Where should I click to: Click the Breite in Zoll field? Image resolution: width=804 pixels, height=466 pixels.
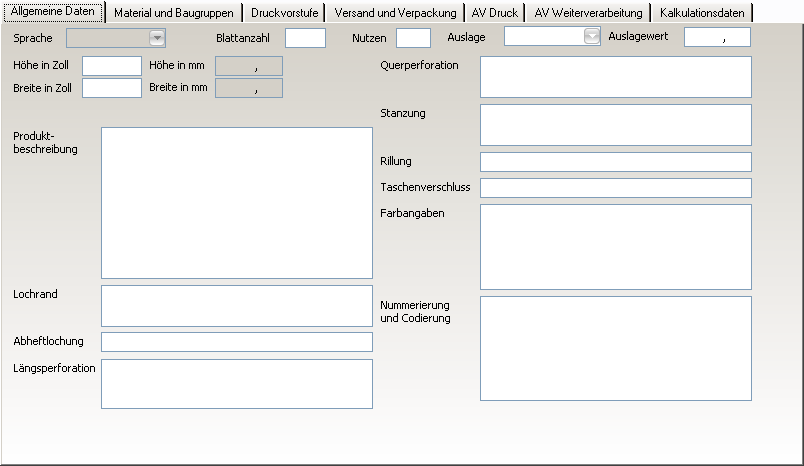(x=112, y=88)
